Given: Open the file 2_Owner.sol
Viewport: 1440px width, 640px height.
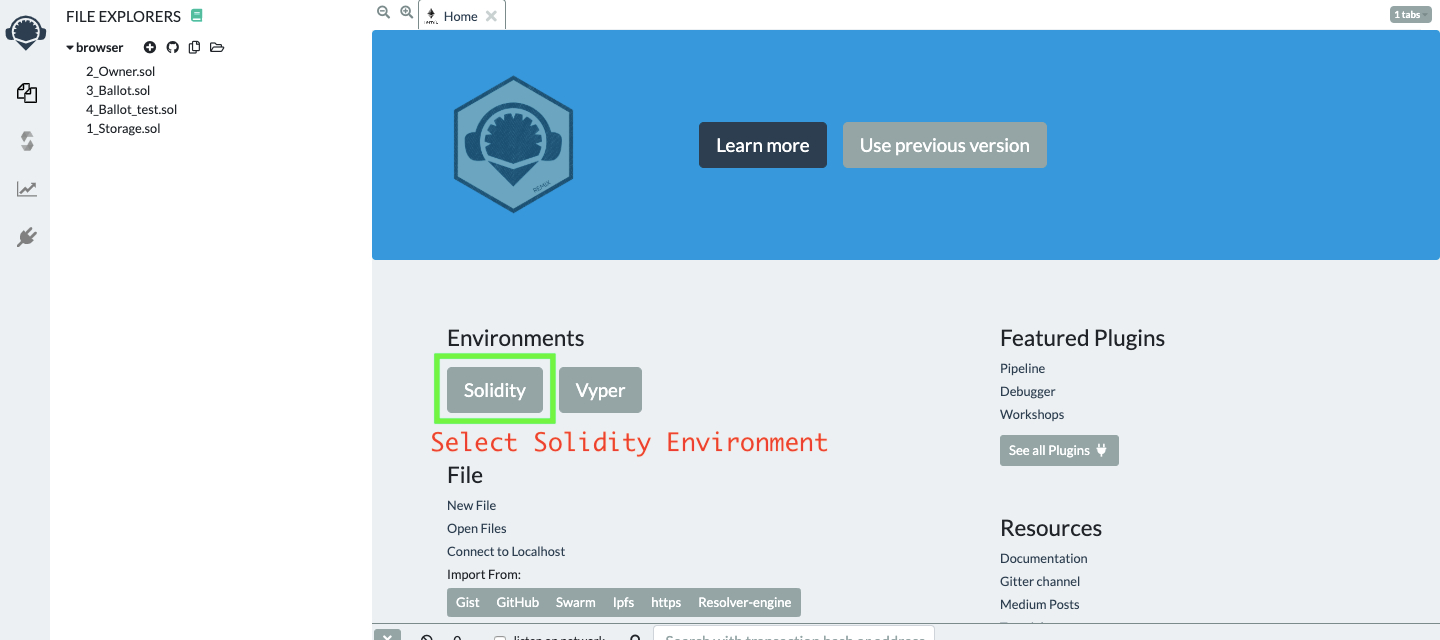Looking at the screenshot, I should click(120, 72).
